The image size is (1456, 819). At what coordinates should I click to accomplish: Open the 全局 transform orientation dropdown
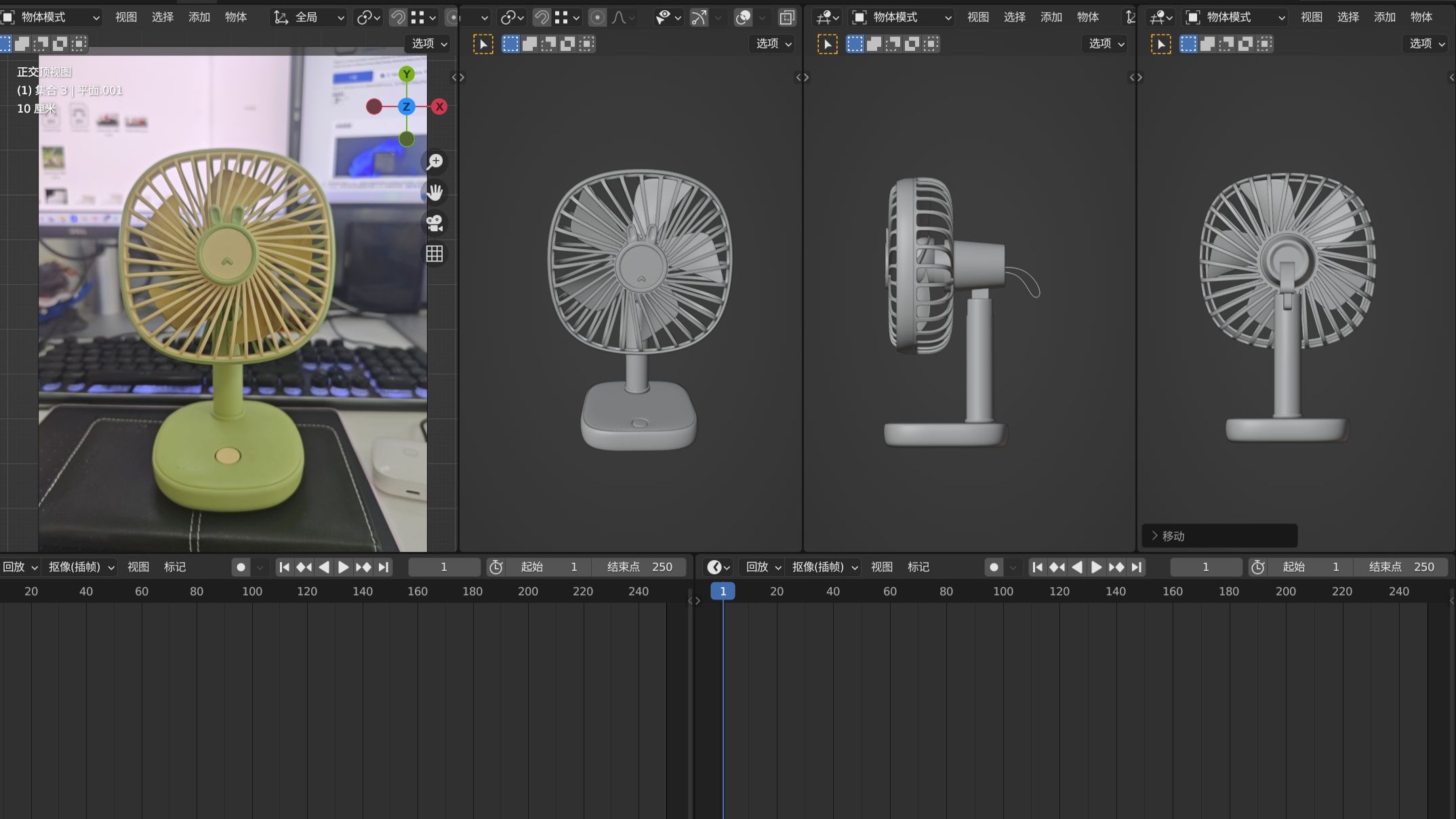pyautogui.click(x=308, y=17)
